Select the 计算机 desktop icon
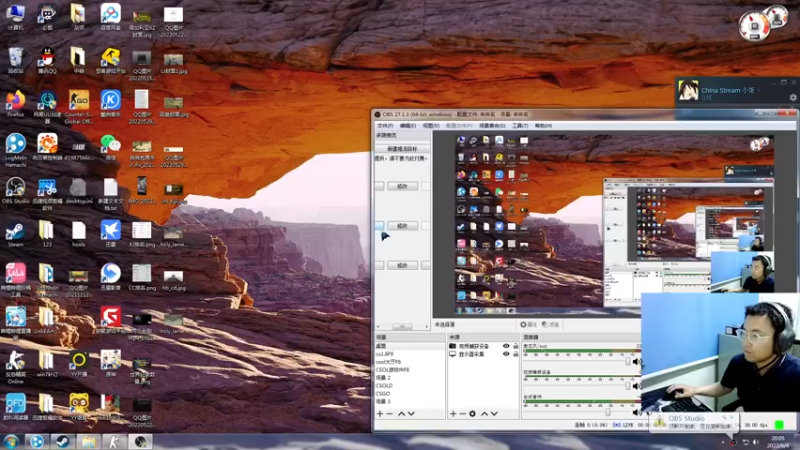This screenshot has height=450, width=800. pyautogui.click(x=16, y=17)
